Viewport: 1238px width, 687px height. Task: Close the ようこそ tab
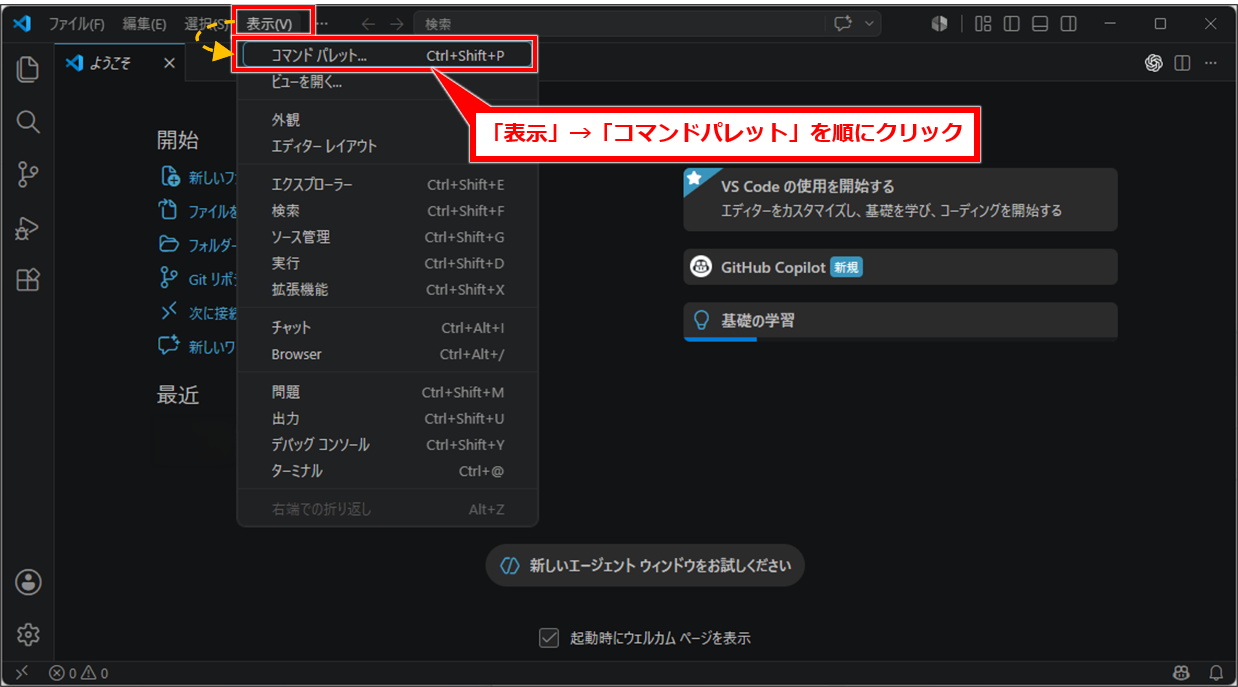pyautogui.click(x=169, y=63)
